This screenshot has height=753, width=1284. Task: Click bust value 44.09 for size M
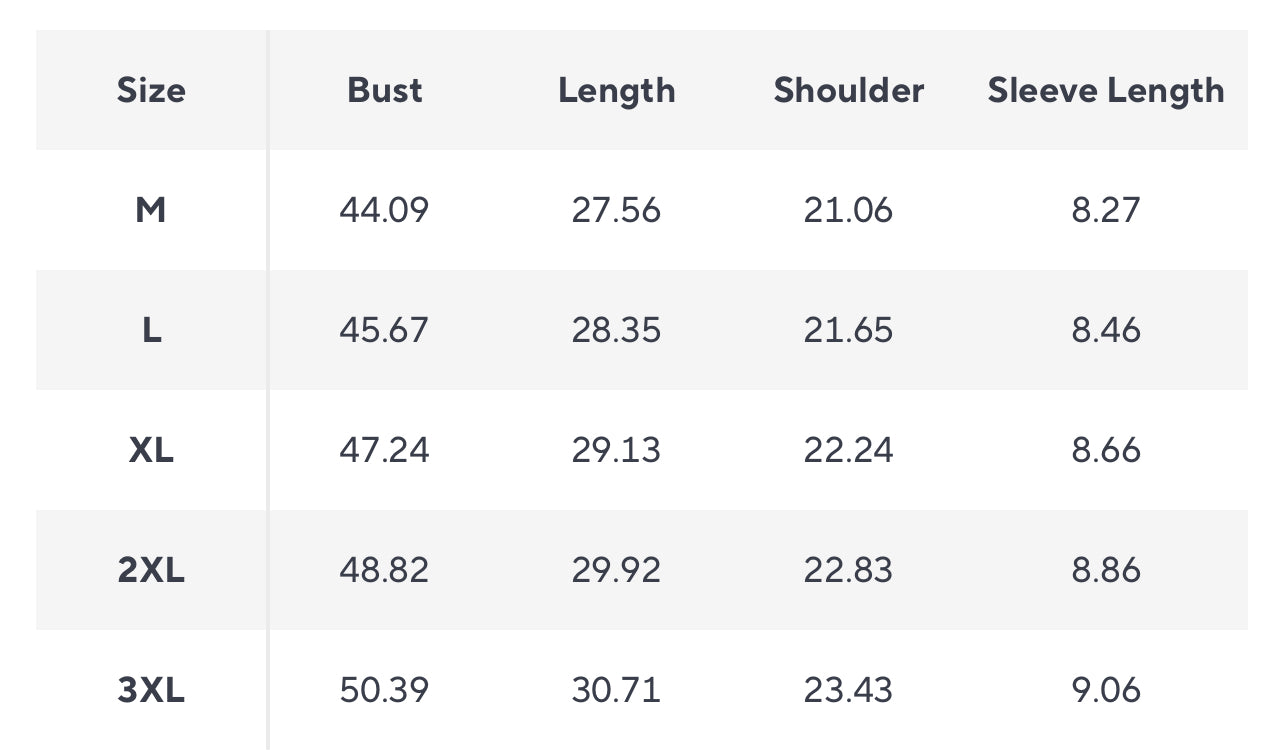coord(384,210)
